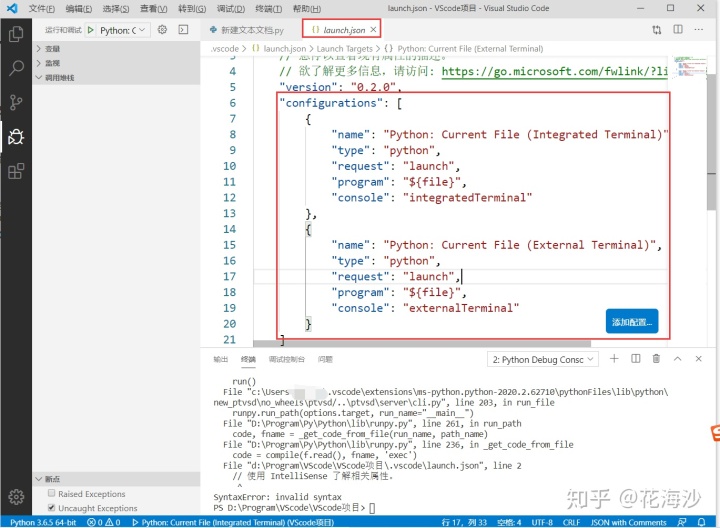Click line 19 "externalTerminal" value in editor

(x=461, y=308)
